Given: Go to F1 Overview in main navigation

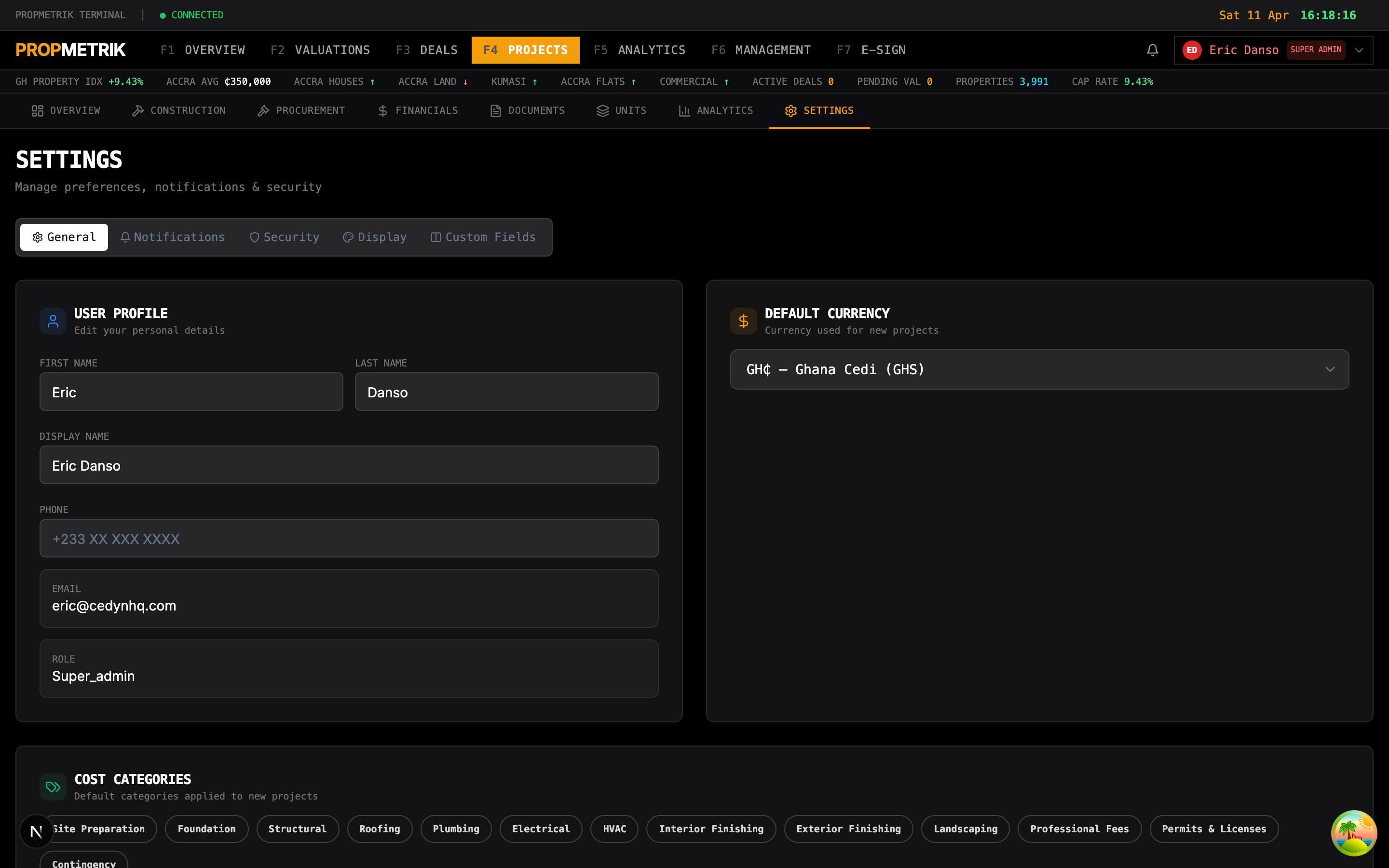Looking at the screenshot, I should [203, 50].
